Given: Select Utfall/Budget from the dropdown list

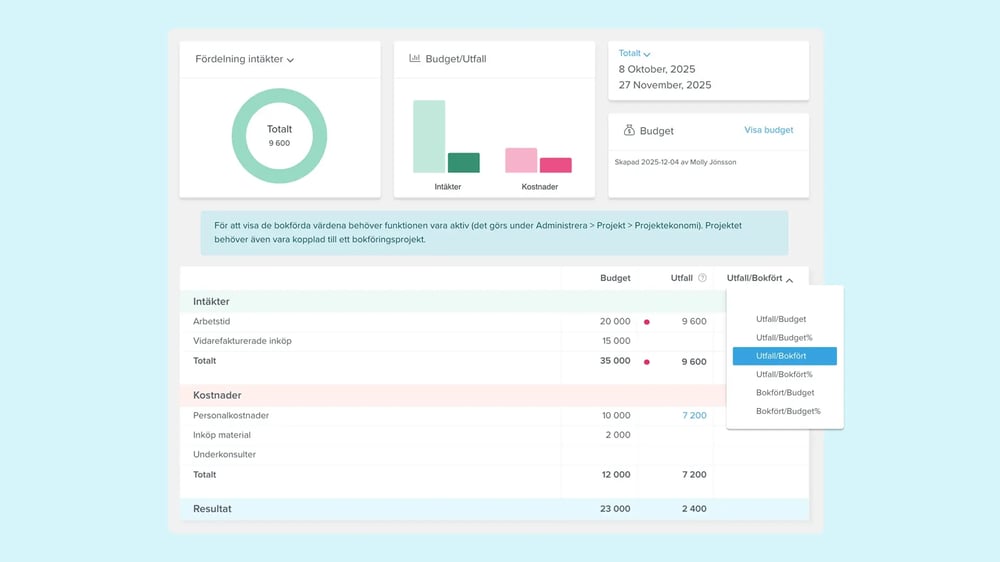Looking at the screenshot, I should click(781, 319).
